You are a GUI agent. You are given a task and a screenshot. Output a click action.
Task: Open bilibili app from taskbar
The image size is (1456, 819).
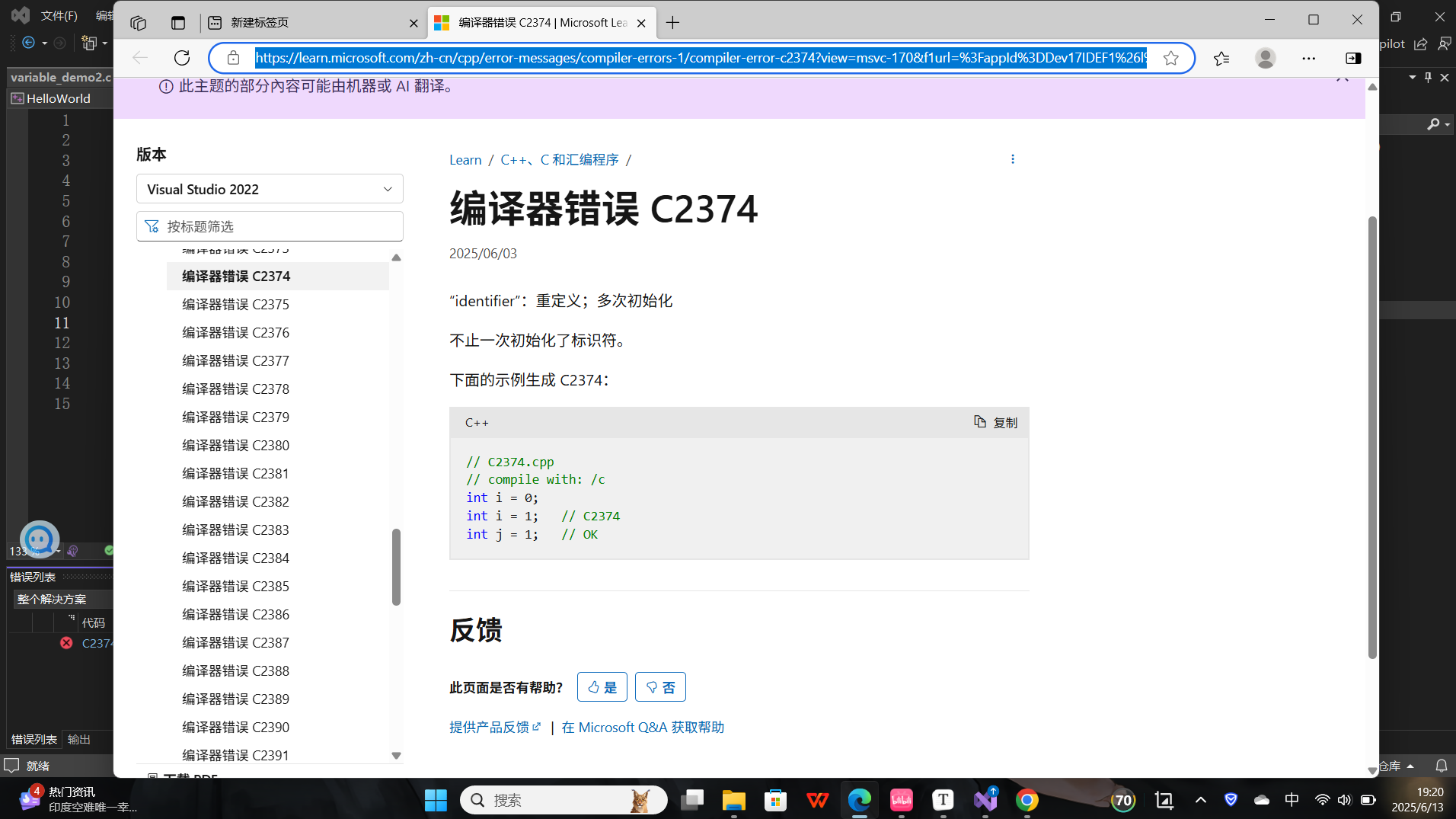[902, 800]
